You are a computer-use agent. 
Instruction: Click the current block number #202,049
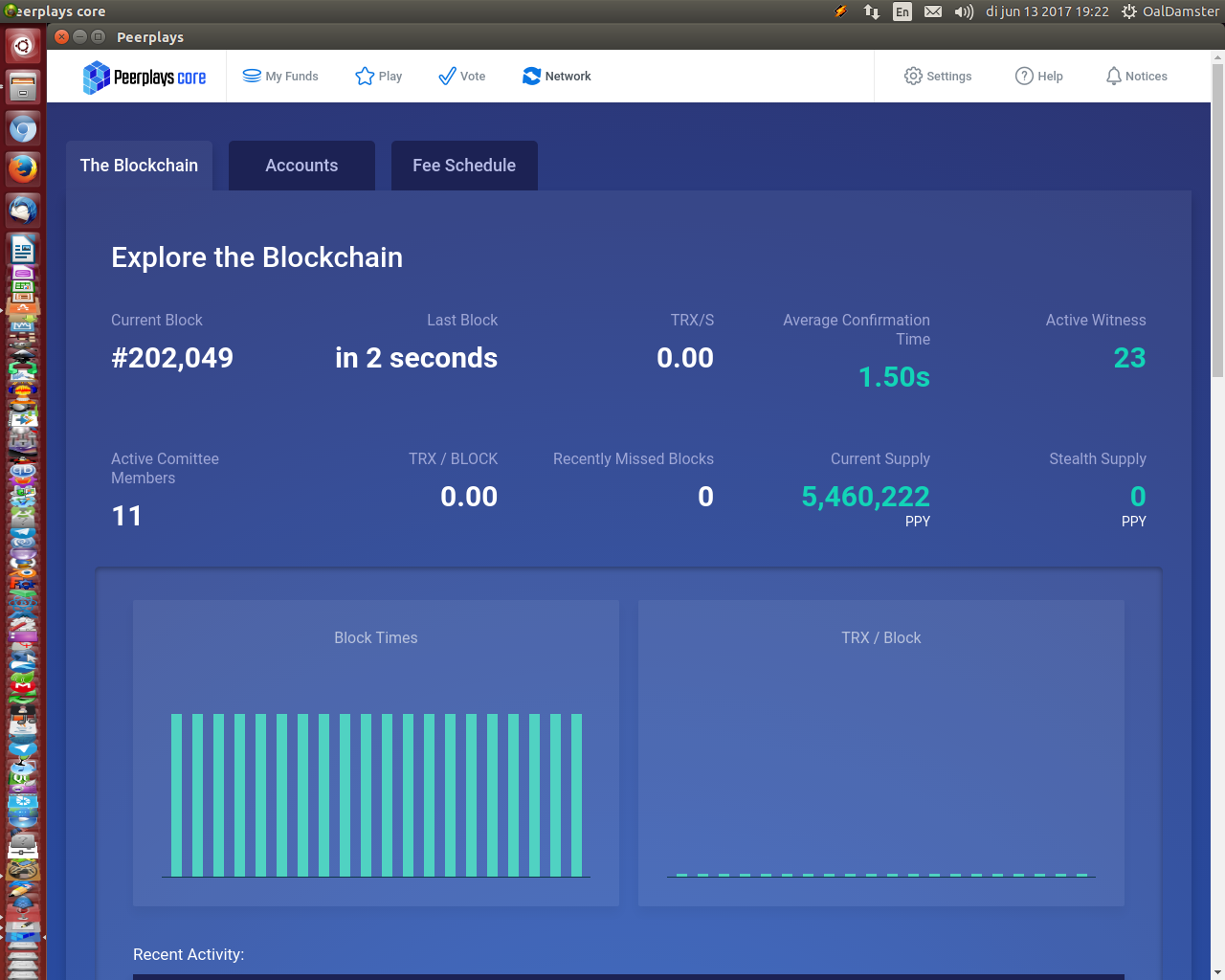coord(172,358)
